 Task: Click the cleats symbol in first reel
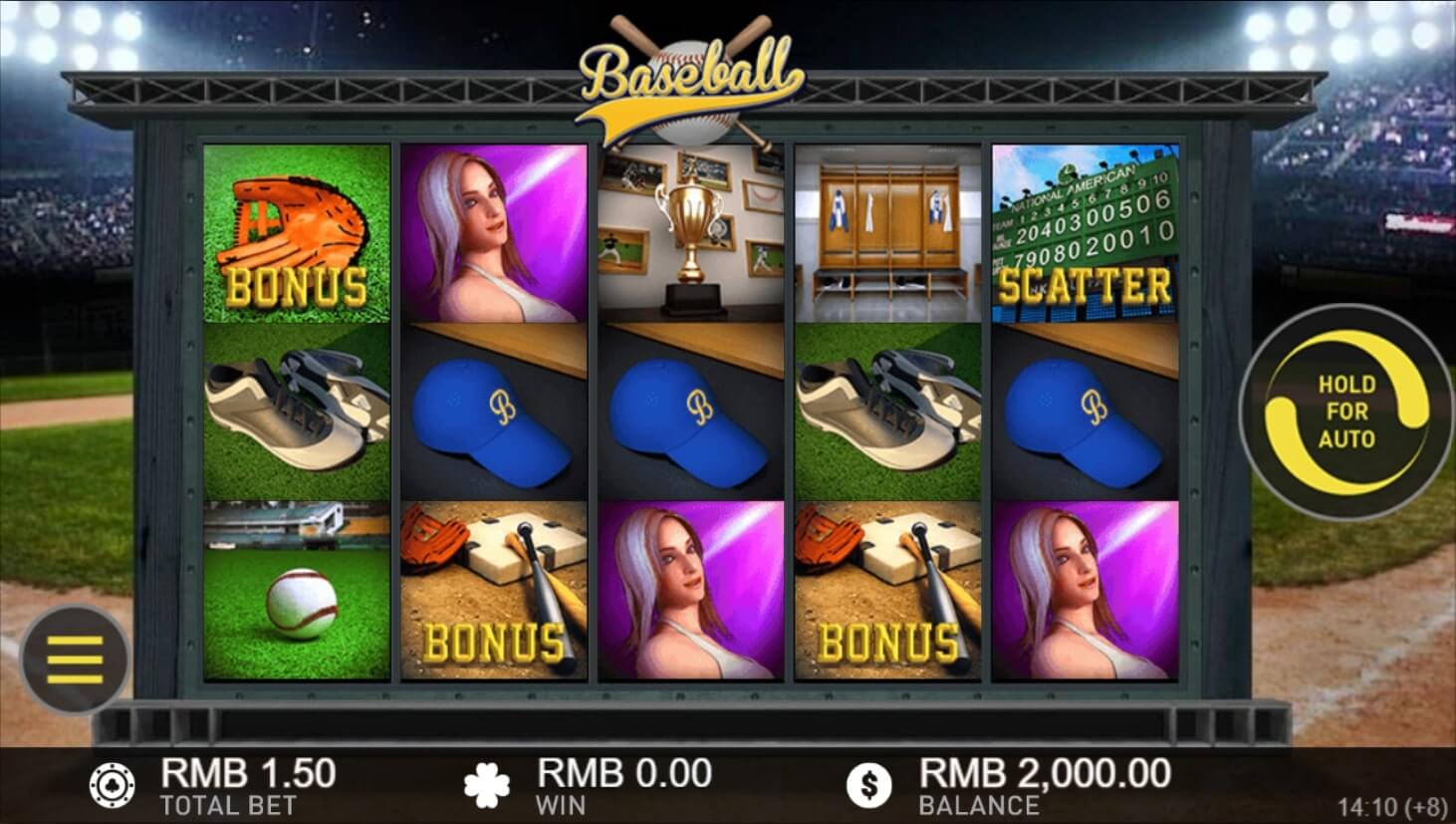(x=297, y=412)
